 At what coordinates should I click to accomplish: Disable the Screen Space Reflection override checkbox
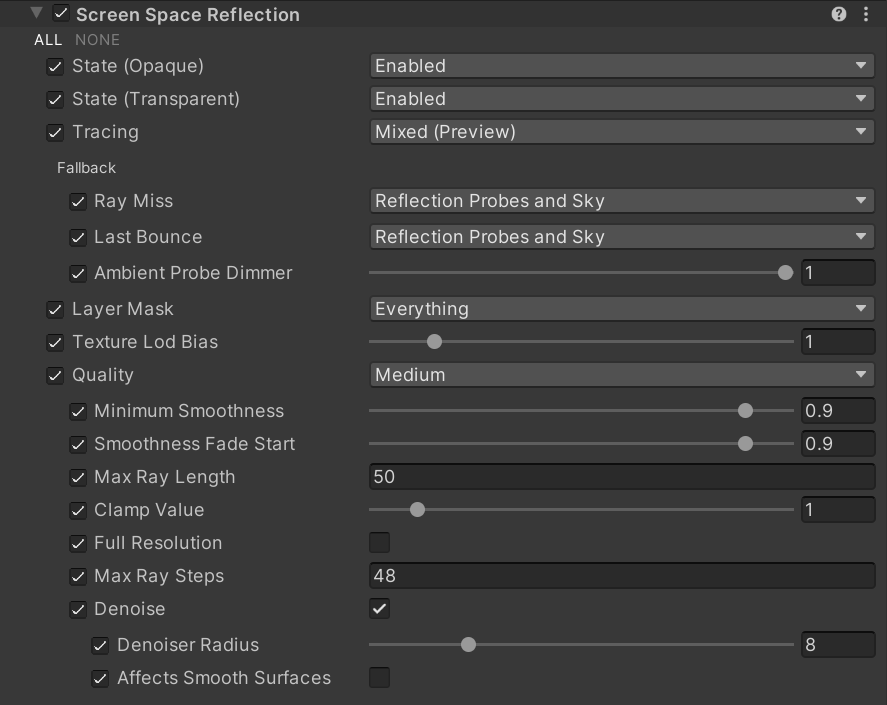[x=61, y=14]
